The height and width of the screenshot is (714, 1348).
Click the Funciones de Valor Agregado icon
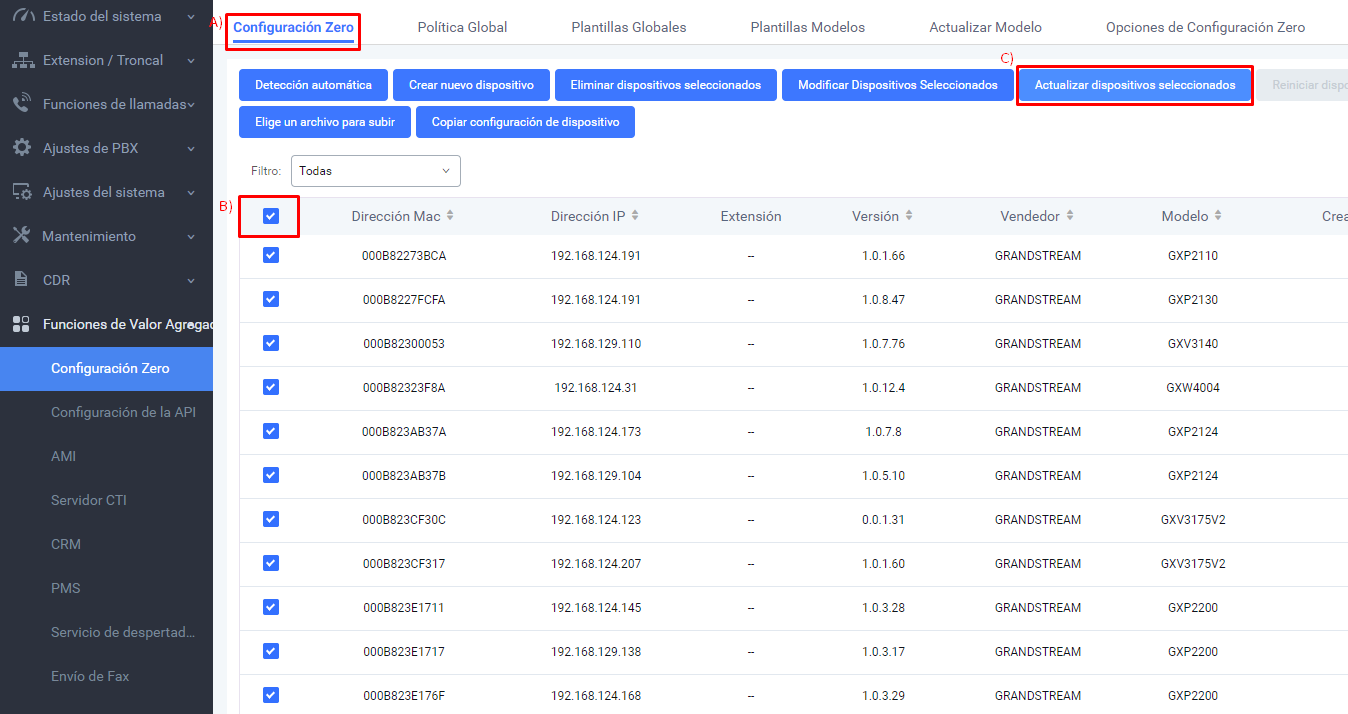pyautogui.click(x=21, y=324)
